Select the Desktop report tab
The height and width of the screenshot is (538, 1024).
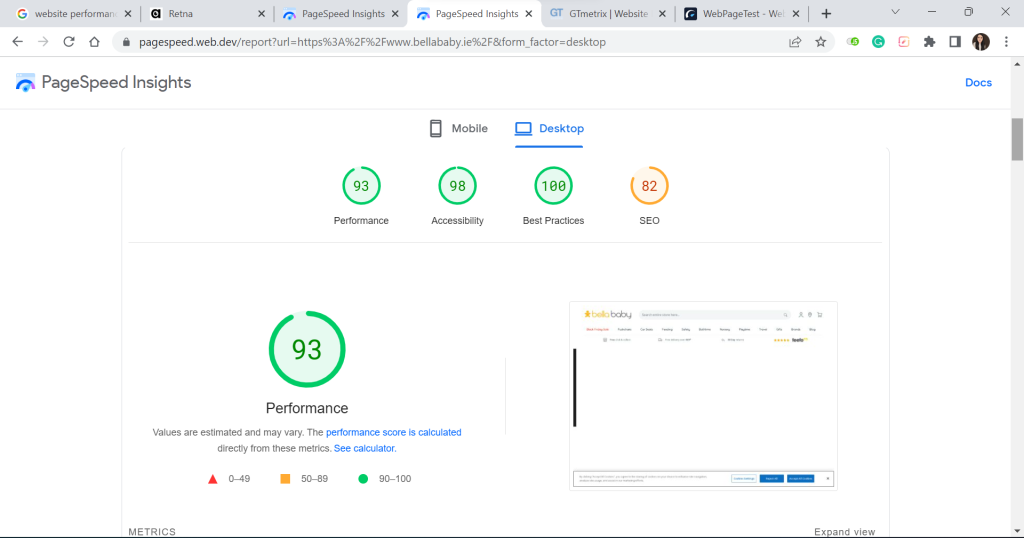(x=549, y=129)
